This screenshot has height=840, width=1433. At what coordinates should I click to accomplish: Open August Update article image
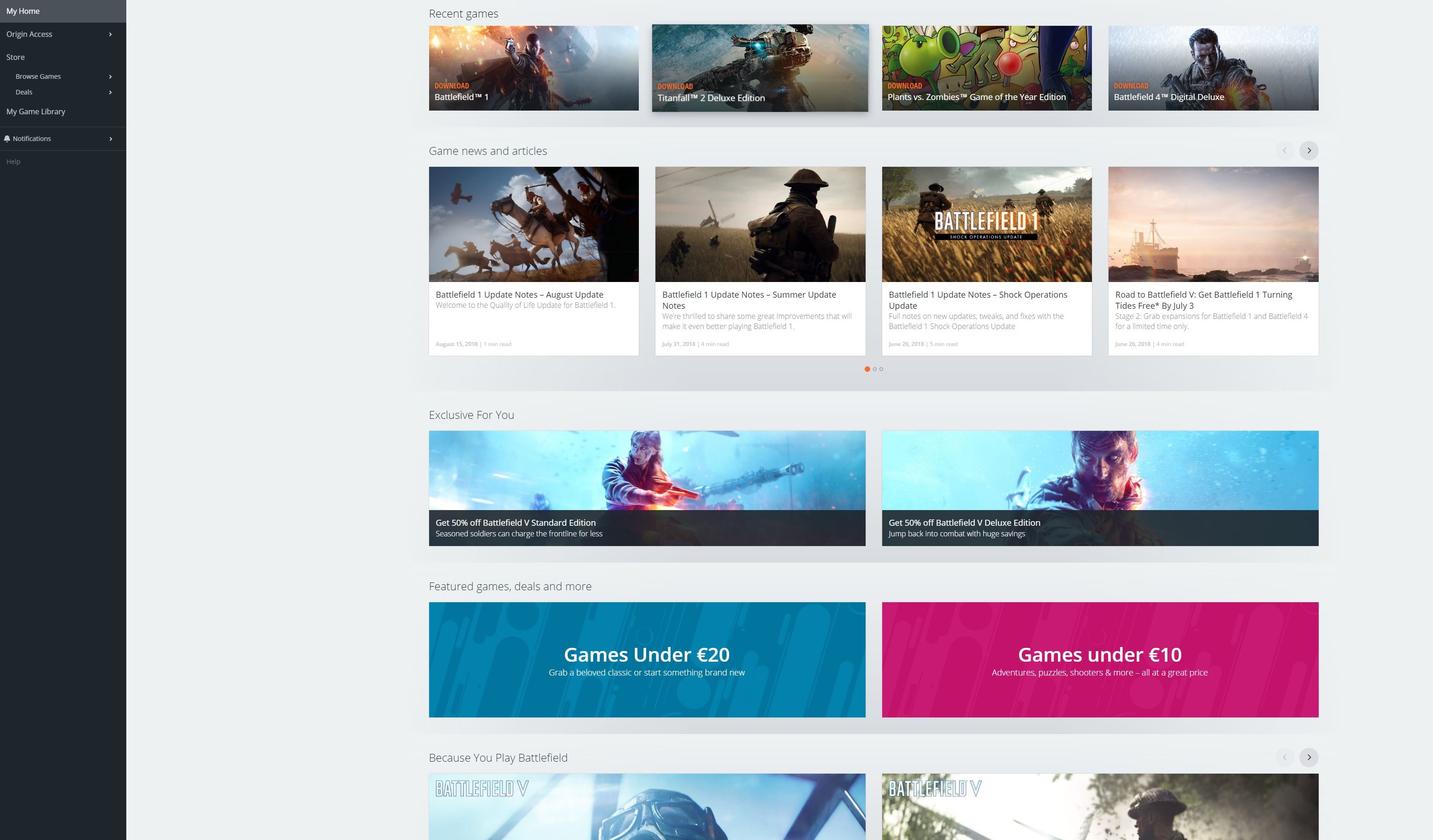click(x=533, y=224)
